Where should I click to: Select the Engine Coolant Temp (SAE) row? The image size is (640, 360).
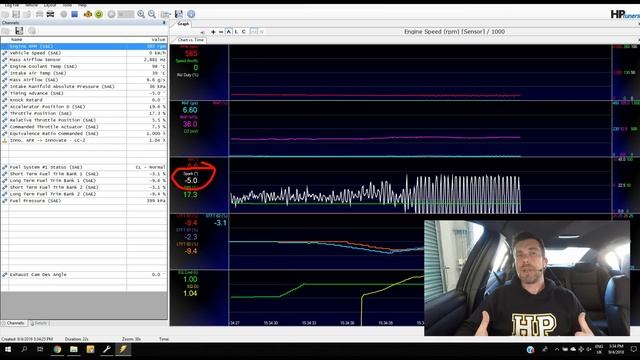[84, 66]
